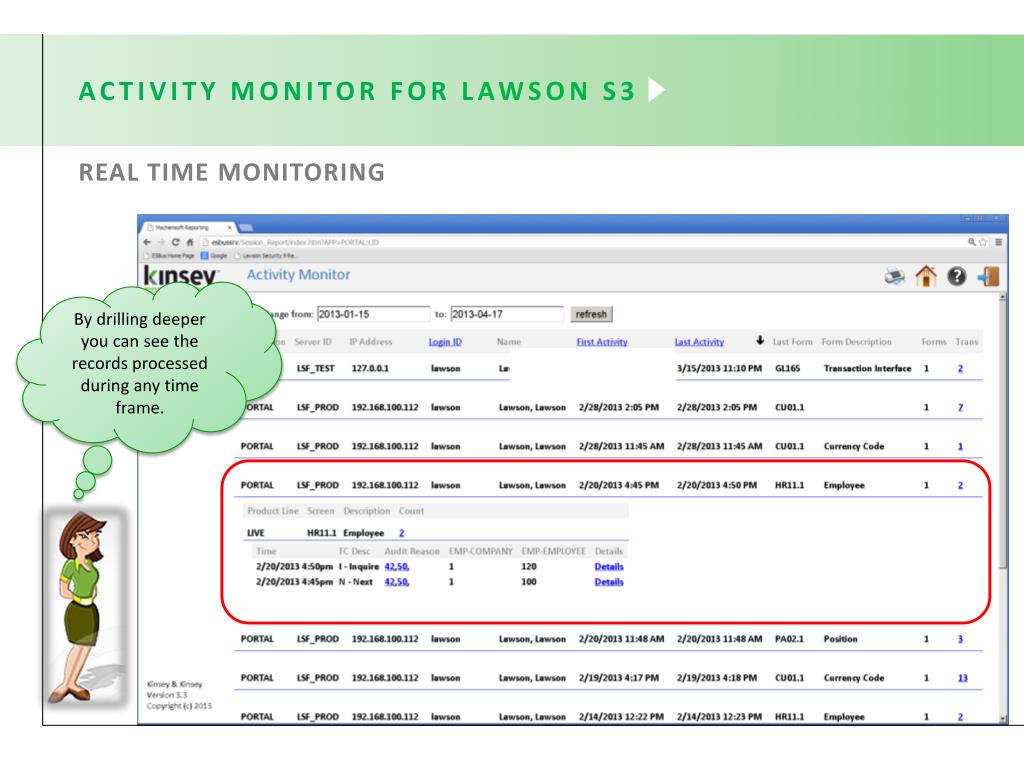The width and height of the screenshot is (1024, 768).
Task: Click Transaction Interface description
Action: tap(867, 368)
